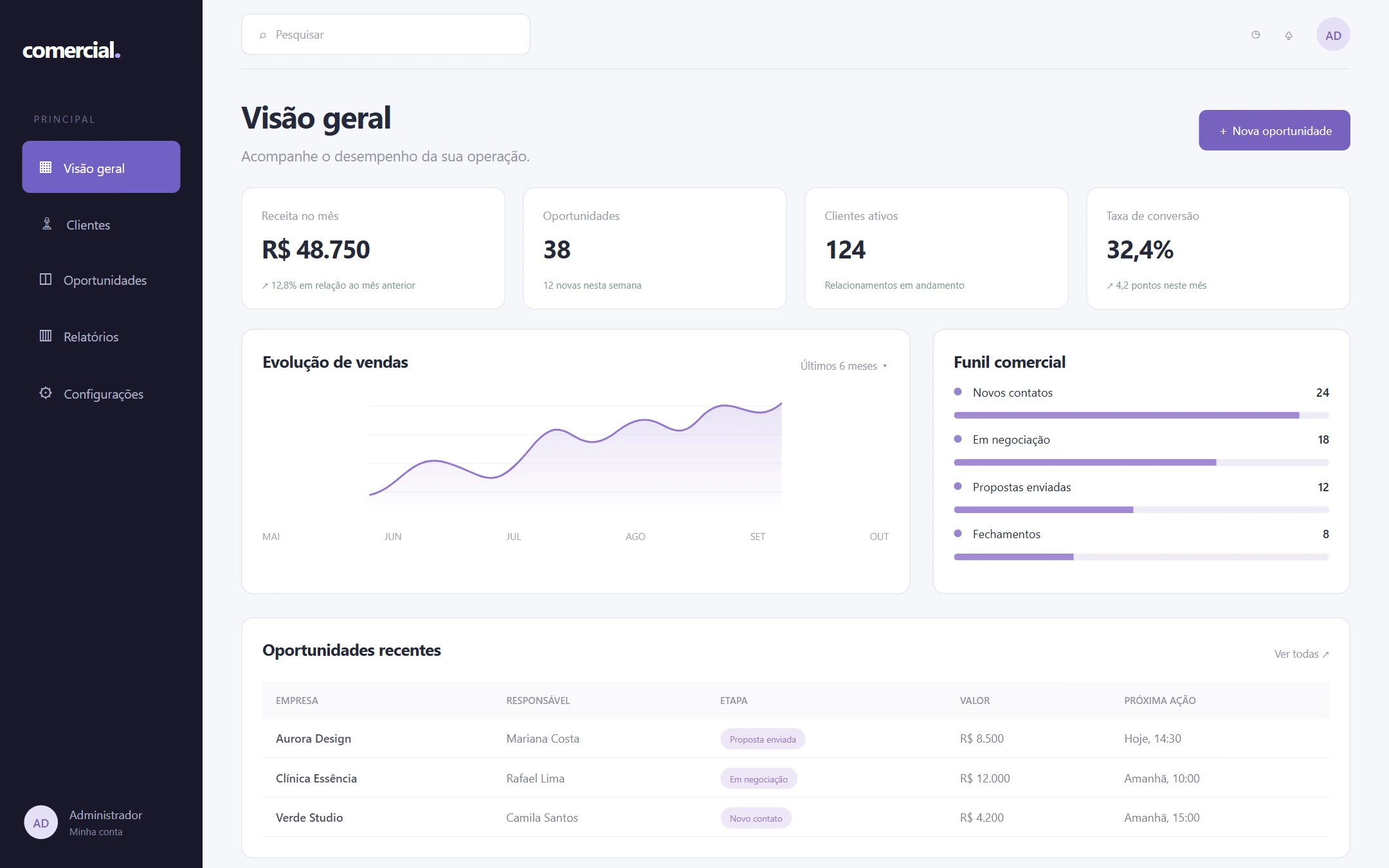Click the search magnifier icon

click(x=262, y=35)
